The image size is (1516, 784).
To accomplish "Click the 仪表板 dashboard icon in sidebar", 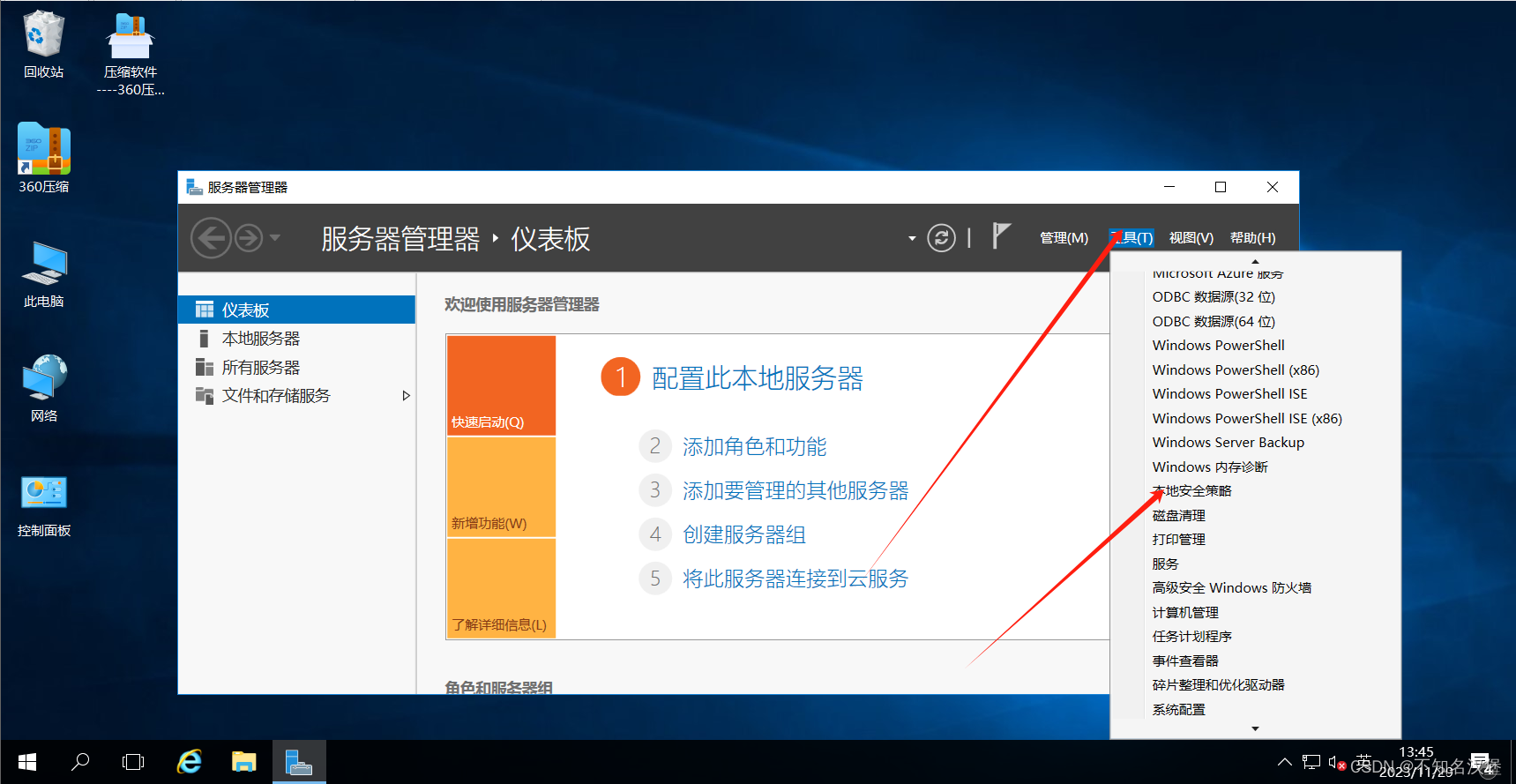I will (x=205, y=310).
